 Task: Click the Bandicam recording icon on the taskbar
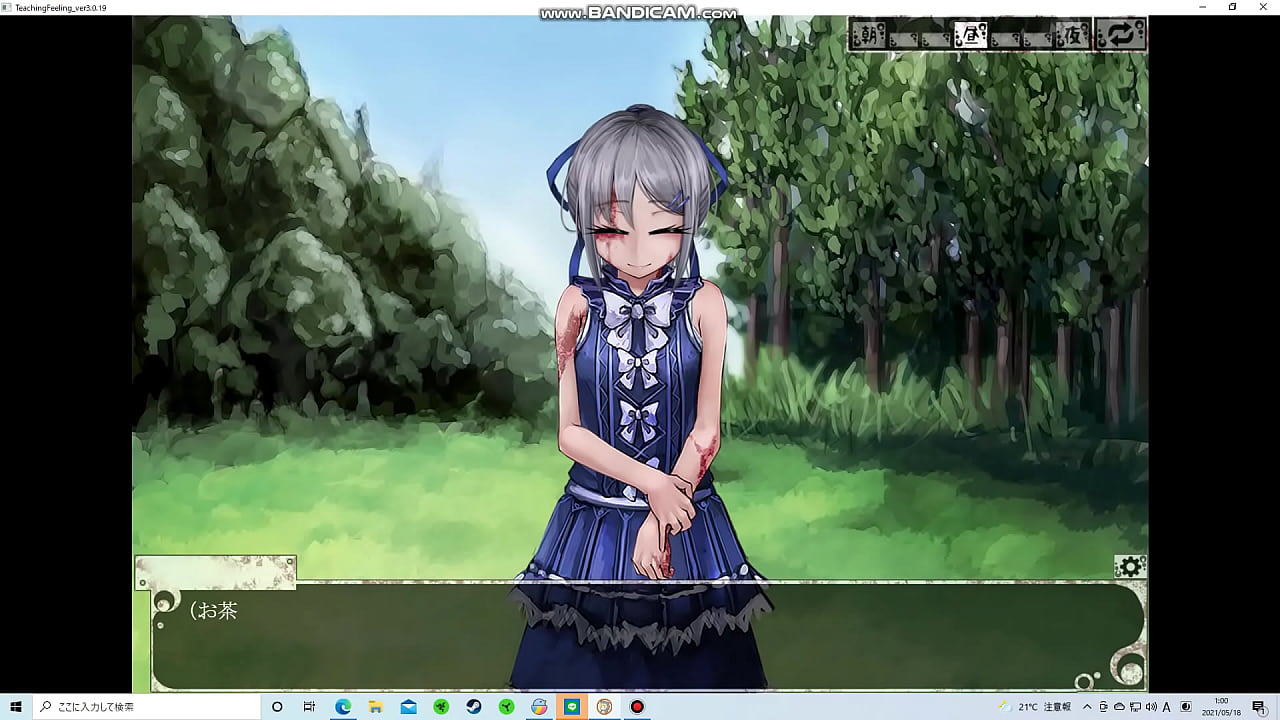(x=637, y=708)
